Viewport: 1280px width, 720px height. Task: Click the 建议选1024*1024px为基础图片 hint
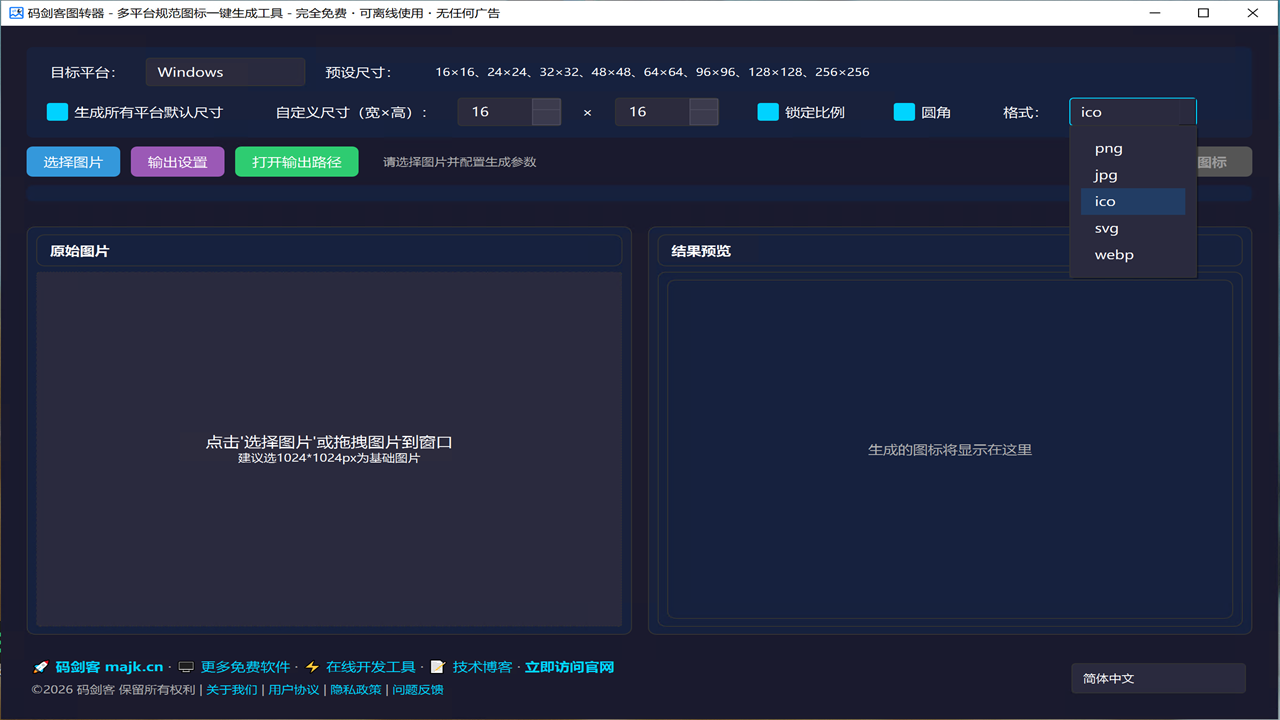(329, 458)
